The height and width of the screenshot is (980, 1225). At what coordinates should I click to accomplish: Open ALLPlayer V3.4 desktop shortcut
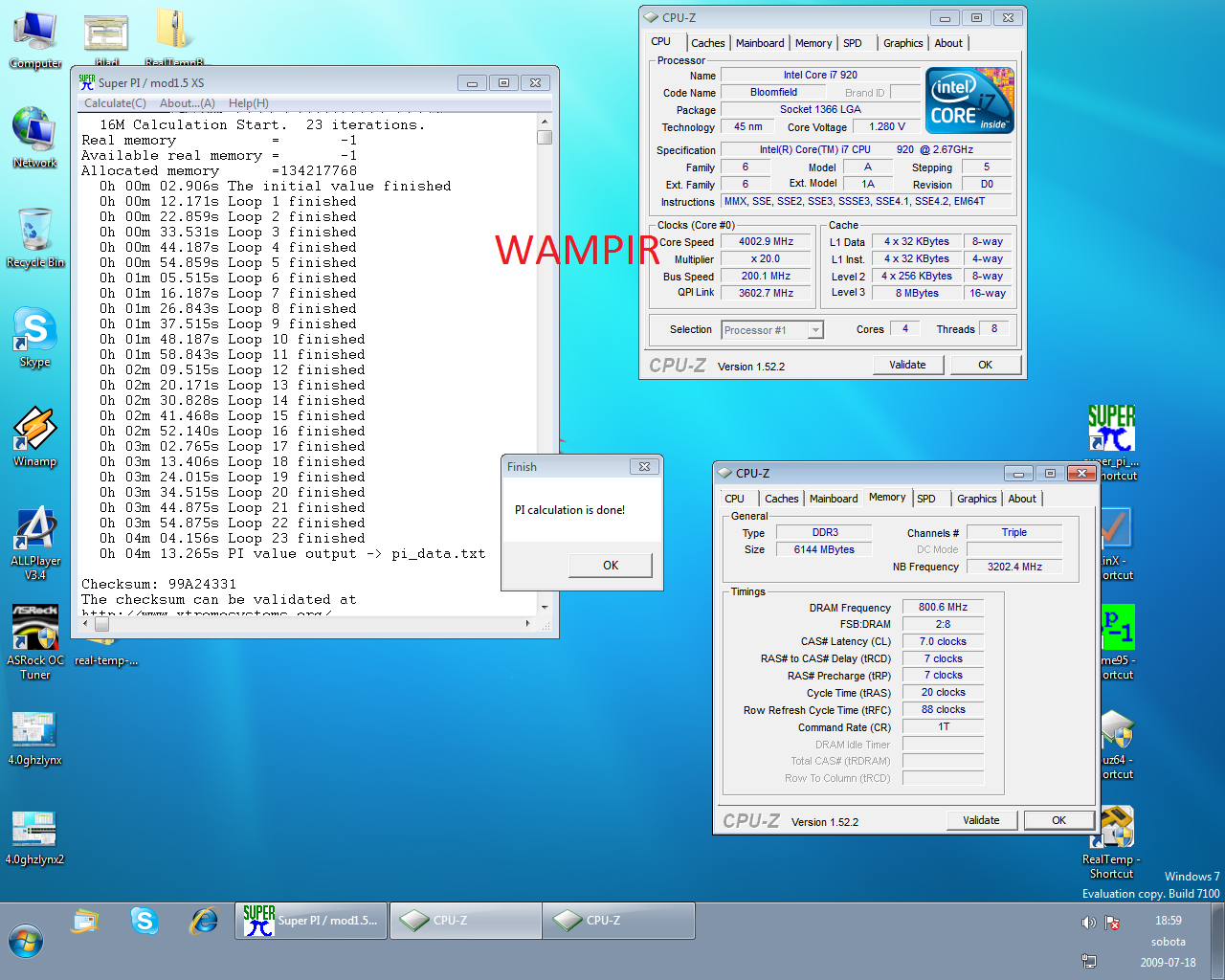point(35,544)
